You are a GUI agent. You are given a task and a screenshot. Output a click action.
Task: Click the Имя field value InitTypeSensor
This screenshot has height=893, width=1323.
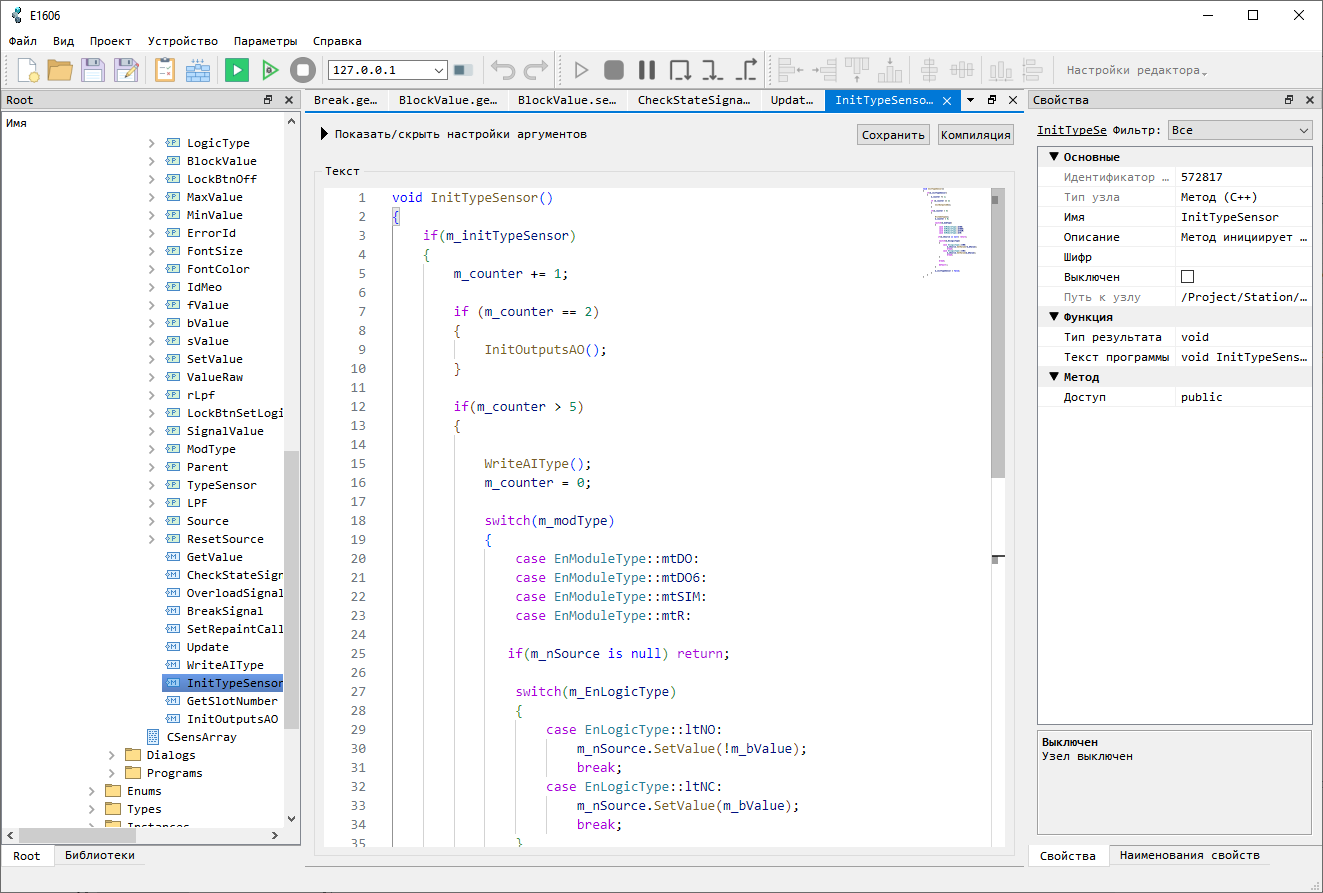(1243, 217)
